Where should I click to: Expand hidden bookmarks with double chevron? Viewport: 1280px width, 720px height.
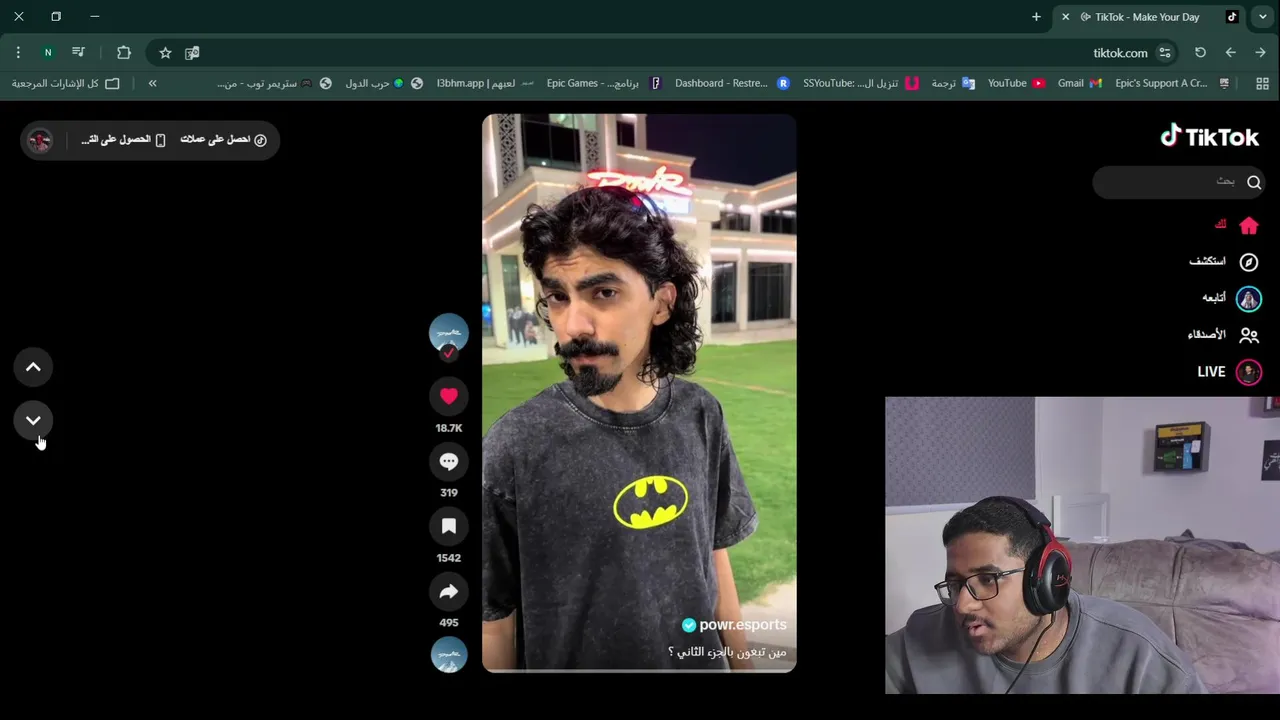[152, 83]
